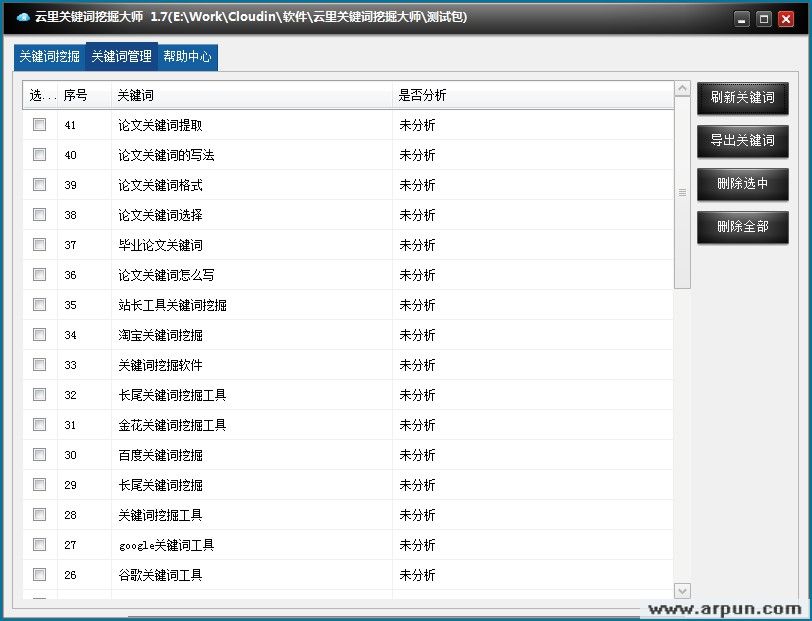Enable checkbox for 谷歌关键词工具 row
Screen dimensions: 812x621
tap(40, 575)
